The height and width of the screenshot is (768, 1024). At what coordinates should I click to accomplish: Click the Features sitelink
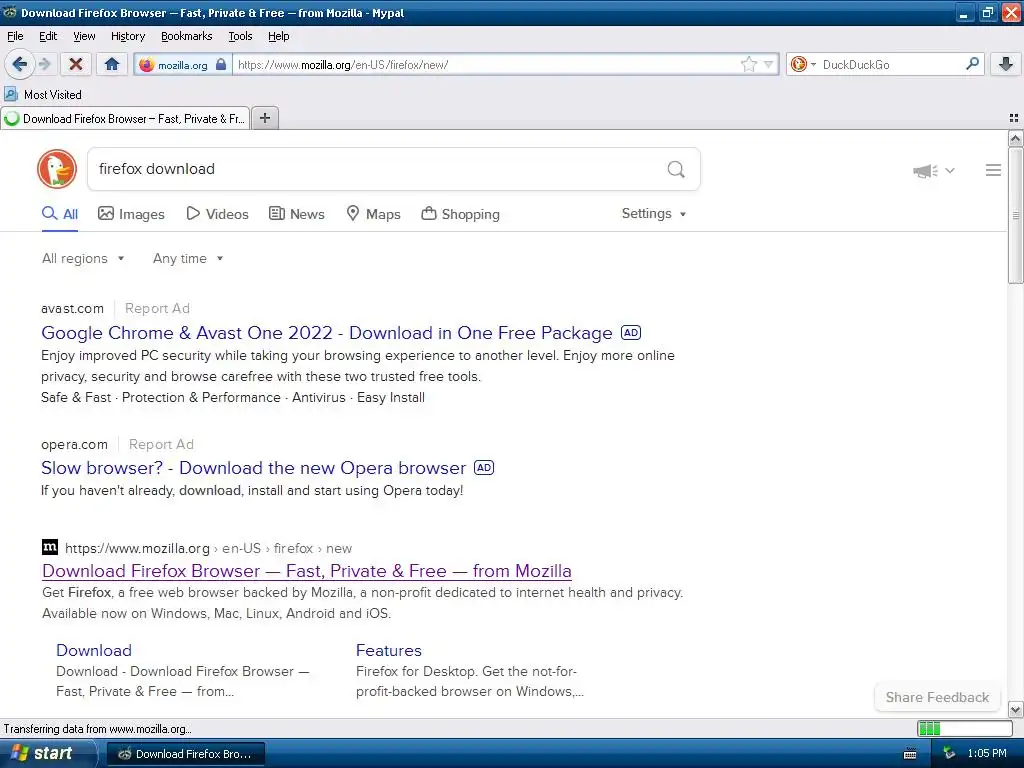click(389, 650)
